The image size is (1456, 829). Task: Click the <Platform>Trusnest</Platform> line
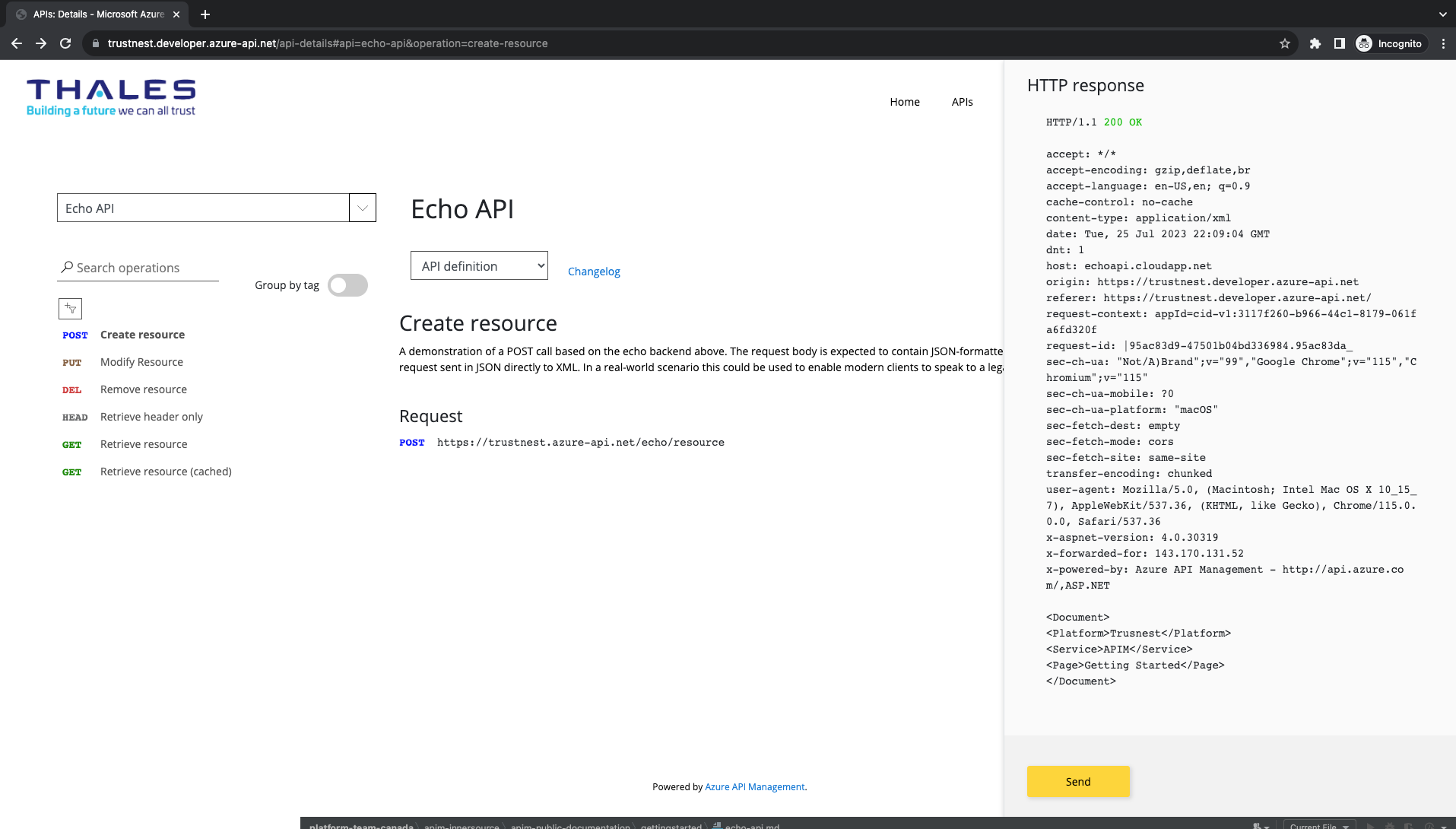[1138, 633]
